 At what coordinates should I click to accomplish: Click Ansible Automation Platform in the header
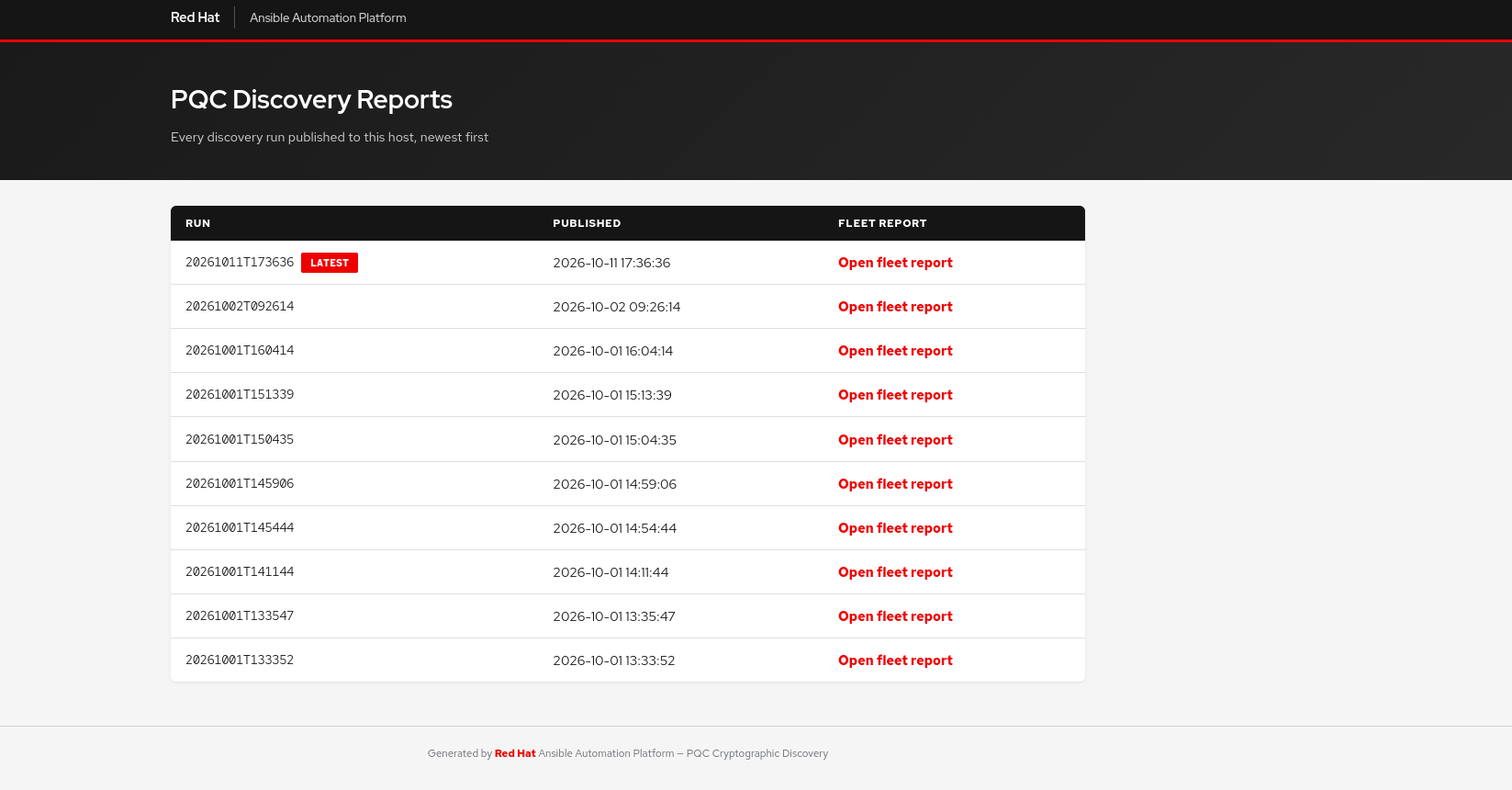[x=328, y=17]
